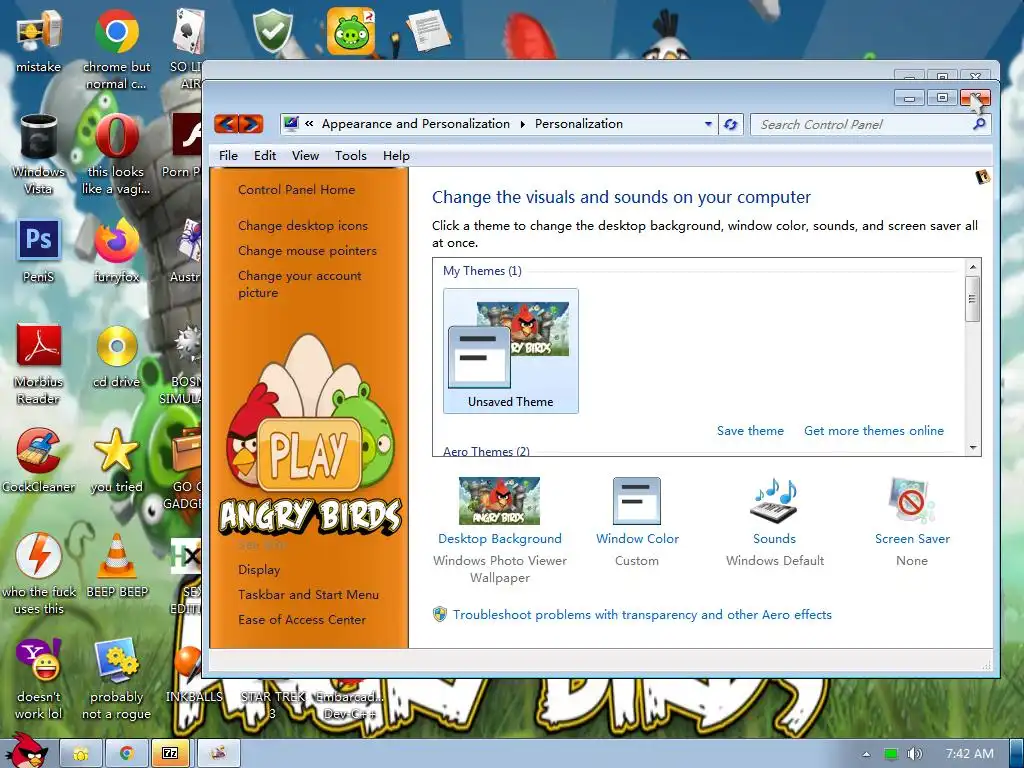
Task: Open Desktop Background settings icon
Action: click(x=500, y=501)
